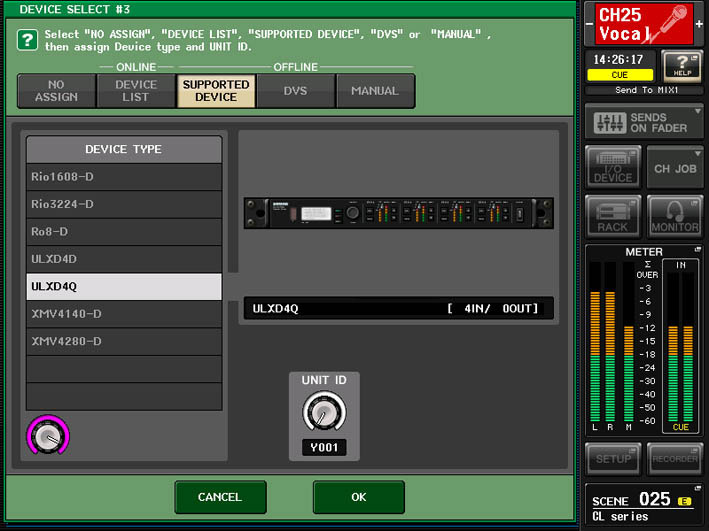Select next channel with plus button
This screenshot has height=531, width=709.
699,24
